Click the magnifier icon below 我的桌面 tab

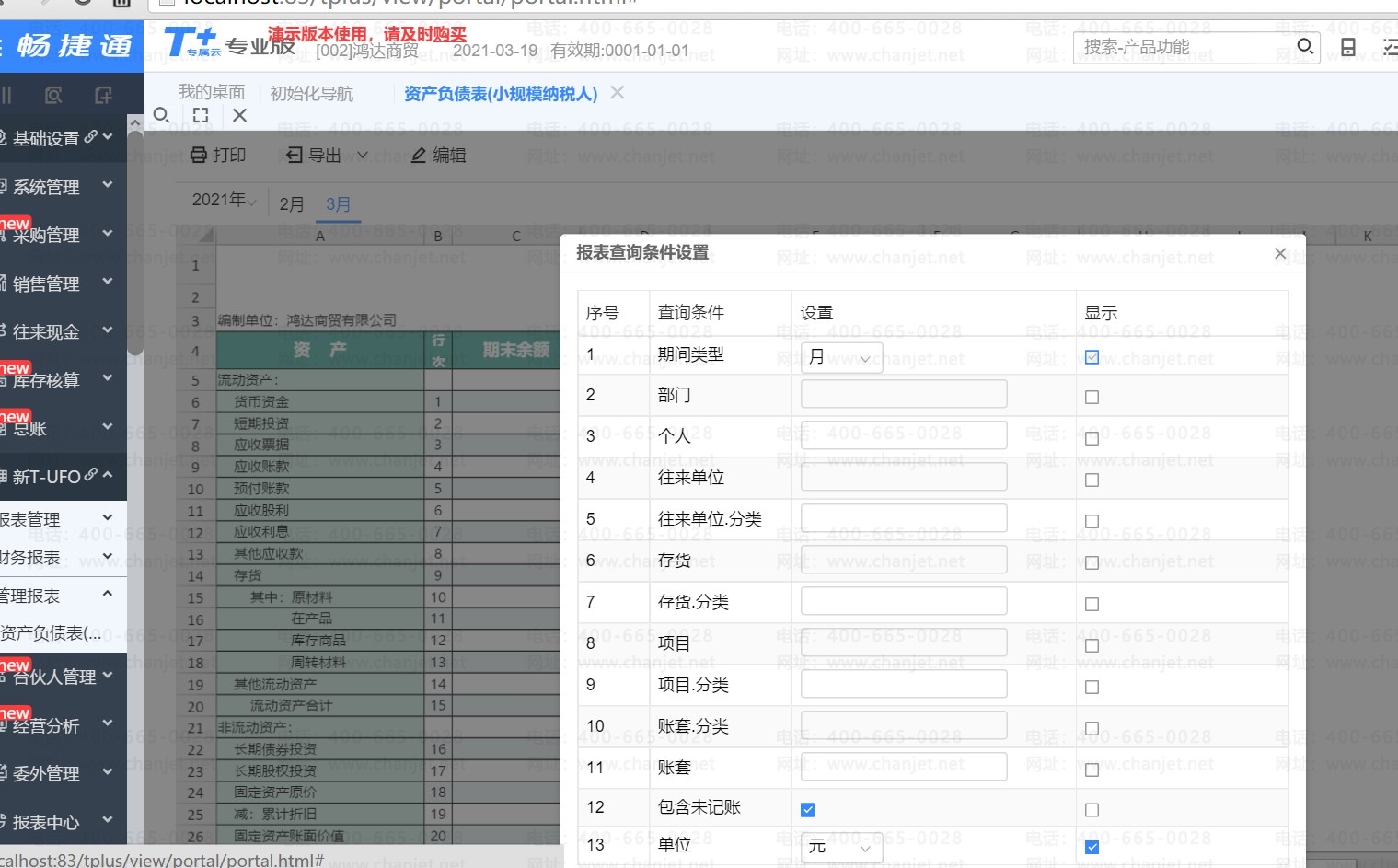161,115
